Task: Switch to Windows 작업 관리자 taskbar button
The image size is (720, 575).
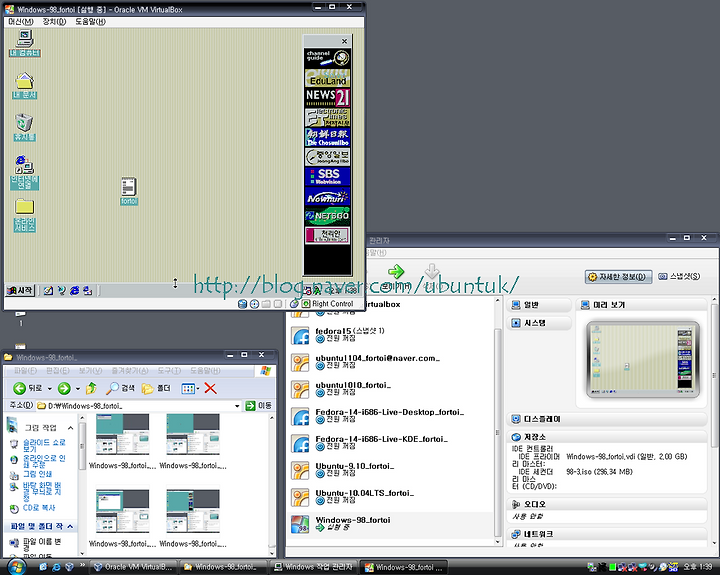Action: (314, 567)
